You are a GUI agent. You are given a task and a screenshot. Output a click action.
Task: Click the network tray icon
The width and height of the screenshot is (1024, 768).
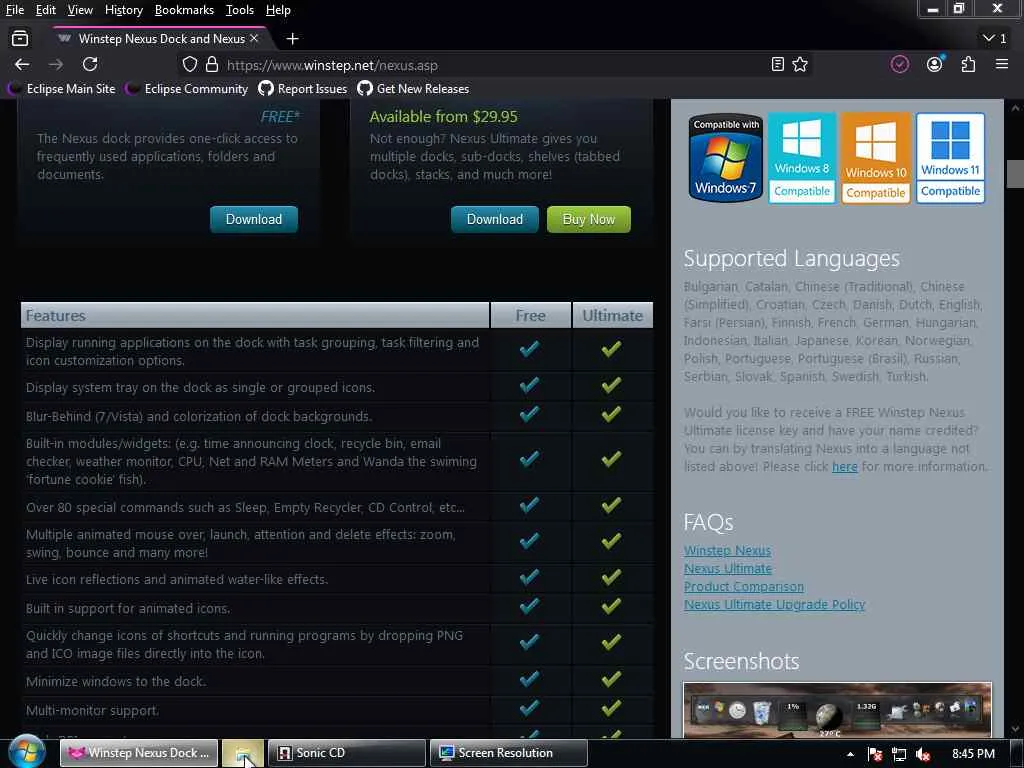(x=899, y=754)
